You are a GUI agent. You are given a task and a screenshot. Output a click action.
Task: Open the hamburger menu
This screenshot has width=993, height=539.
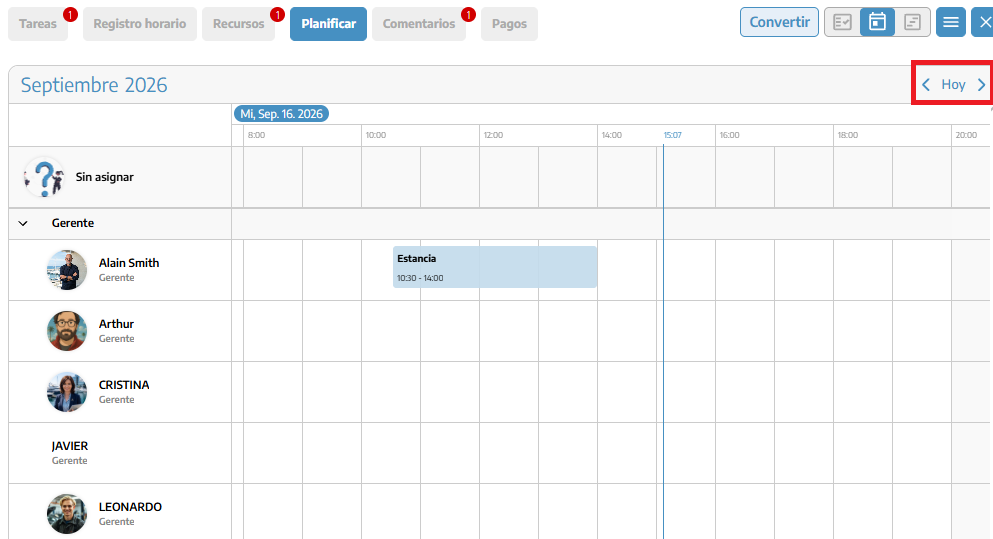(951, 22)
